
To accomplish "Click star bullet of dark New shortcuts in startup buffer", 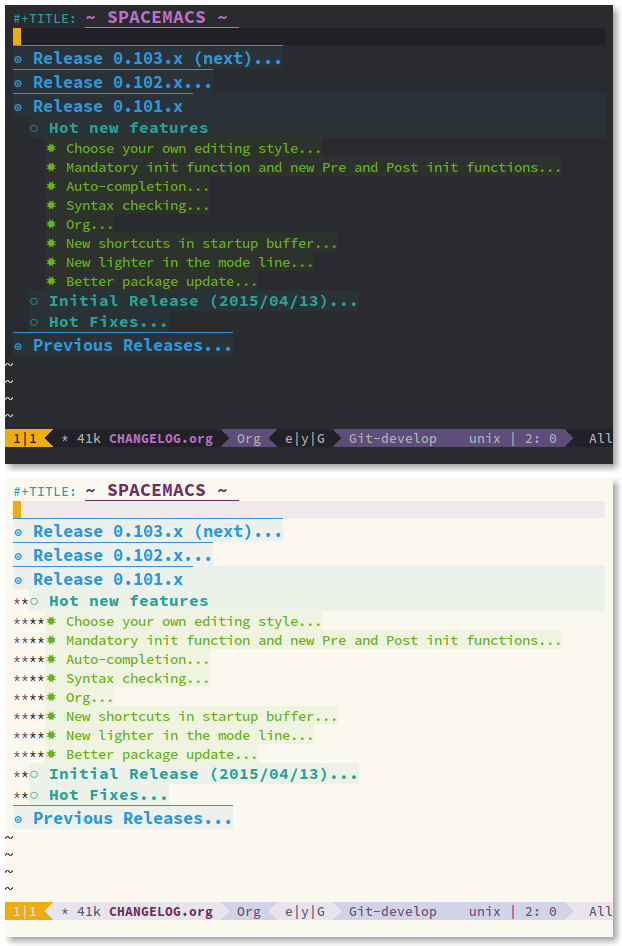I will click(x=51, y=243).
